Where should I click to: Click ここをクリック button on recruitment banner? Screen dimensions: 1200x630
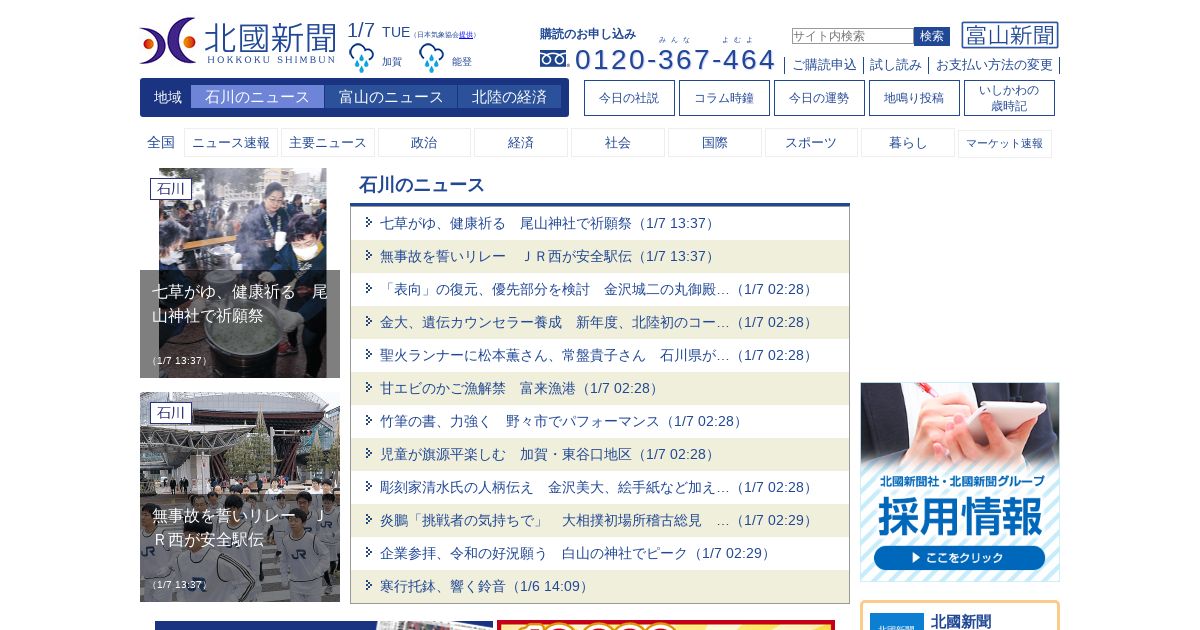coord(959,558)
